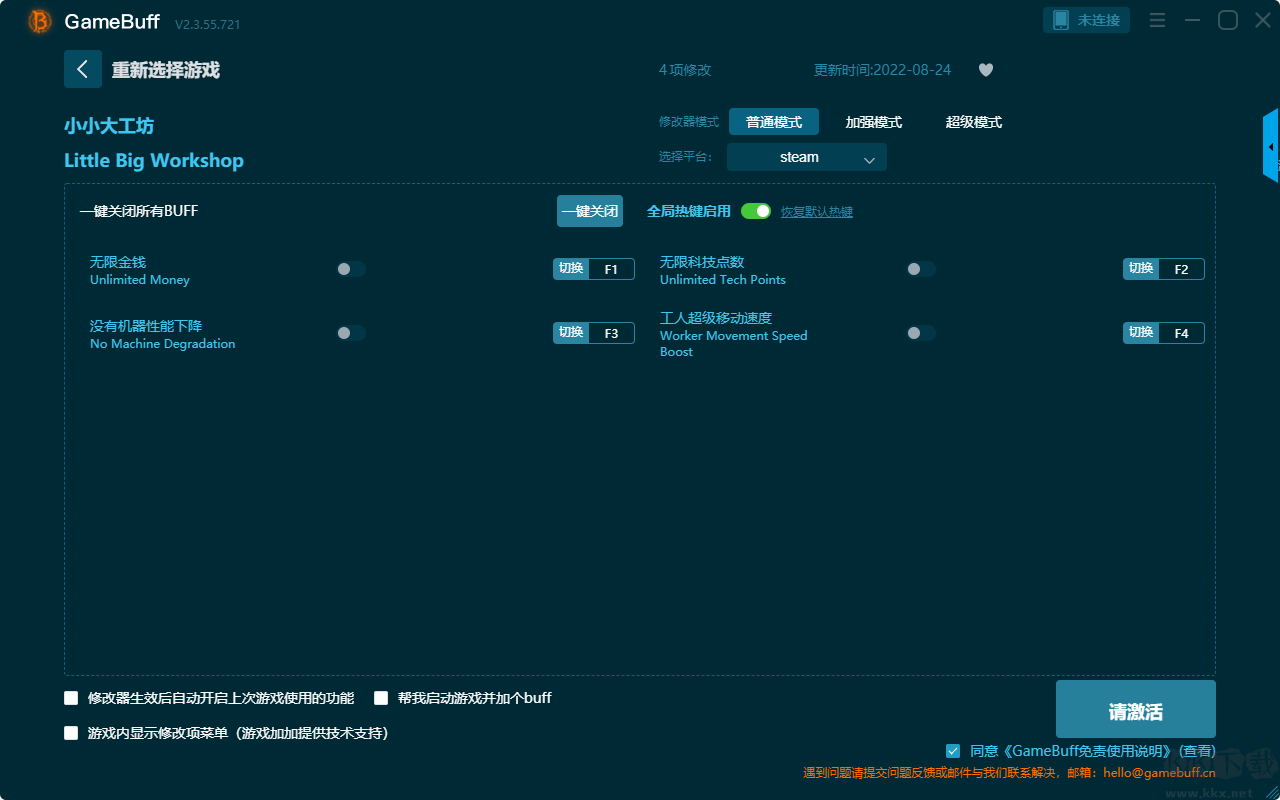Screen dimensions: 1280x800
Task: Click the 工人超级移动速度 label text
Action: pos(716,318)
